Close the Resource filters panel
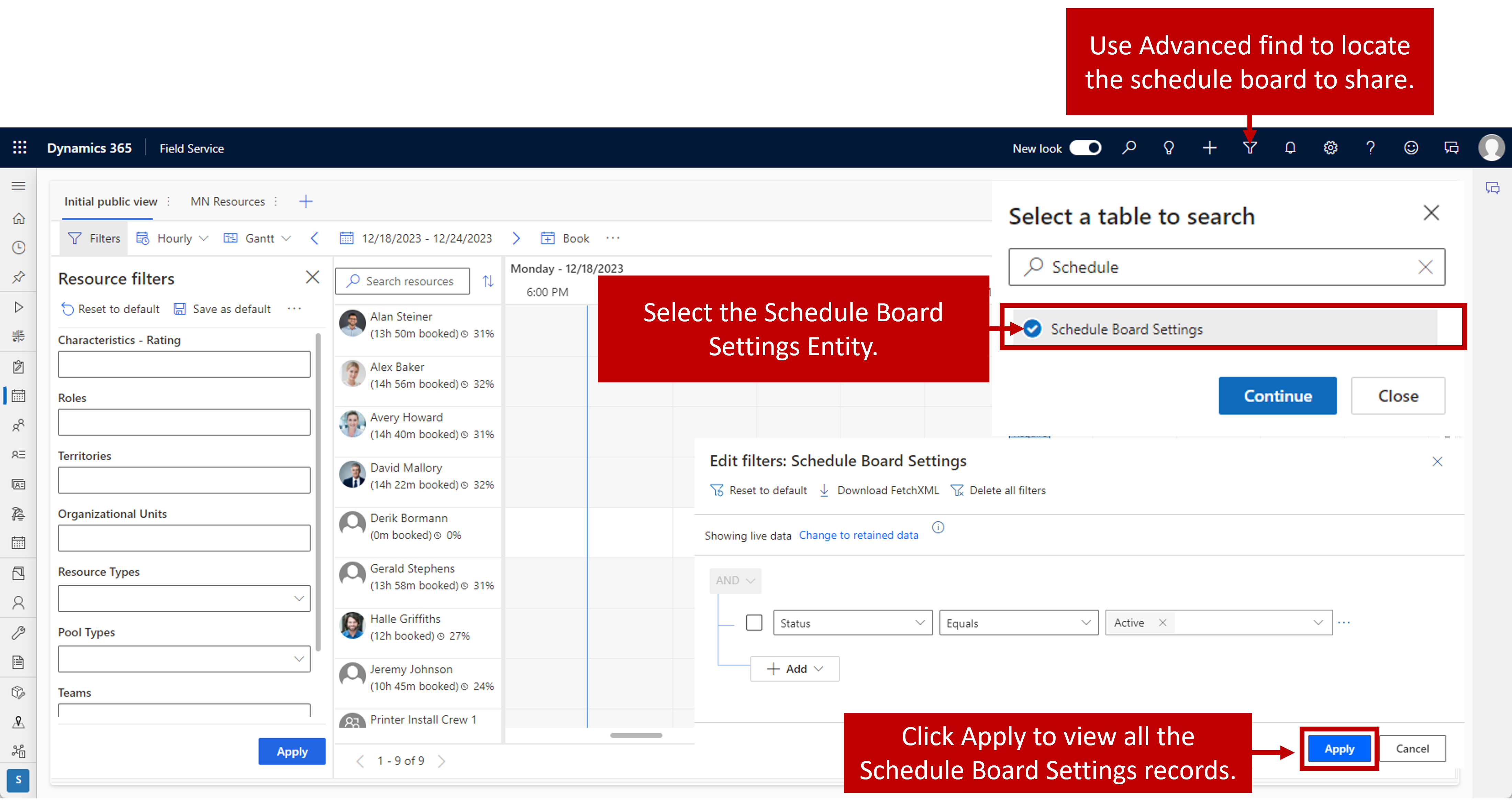Image resolution: width=1512 pixels, height=808 pixels. (x=312, y=277)
